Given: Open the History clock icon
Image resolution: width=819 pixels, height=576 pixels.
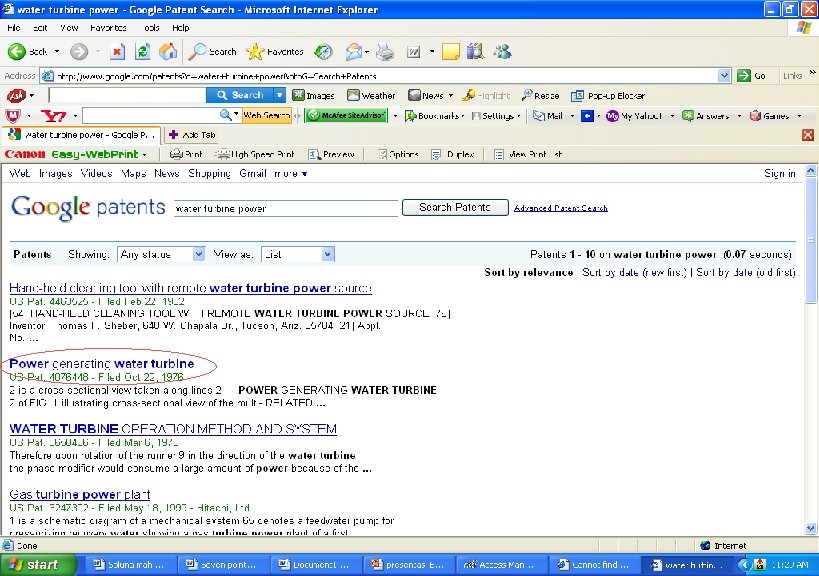Looking at the screenshot, I should (x=323, y=51).
